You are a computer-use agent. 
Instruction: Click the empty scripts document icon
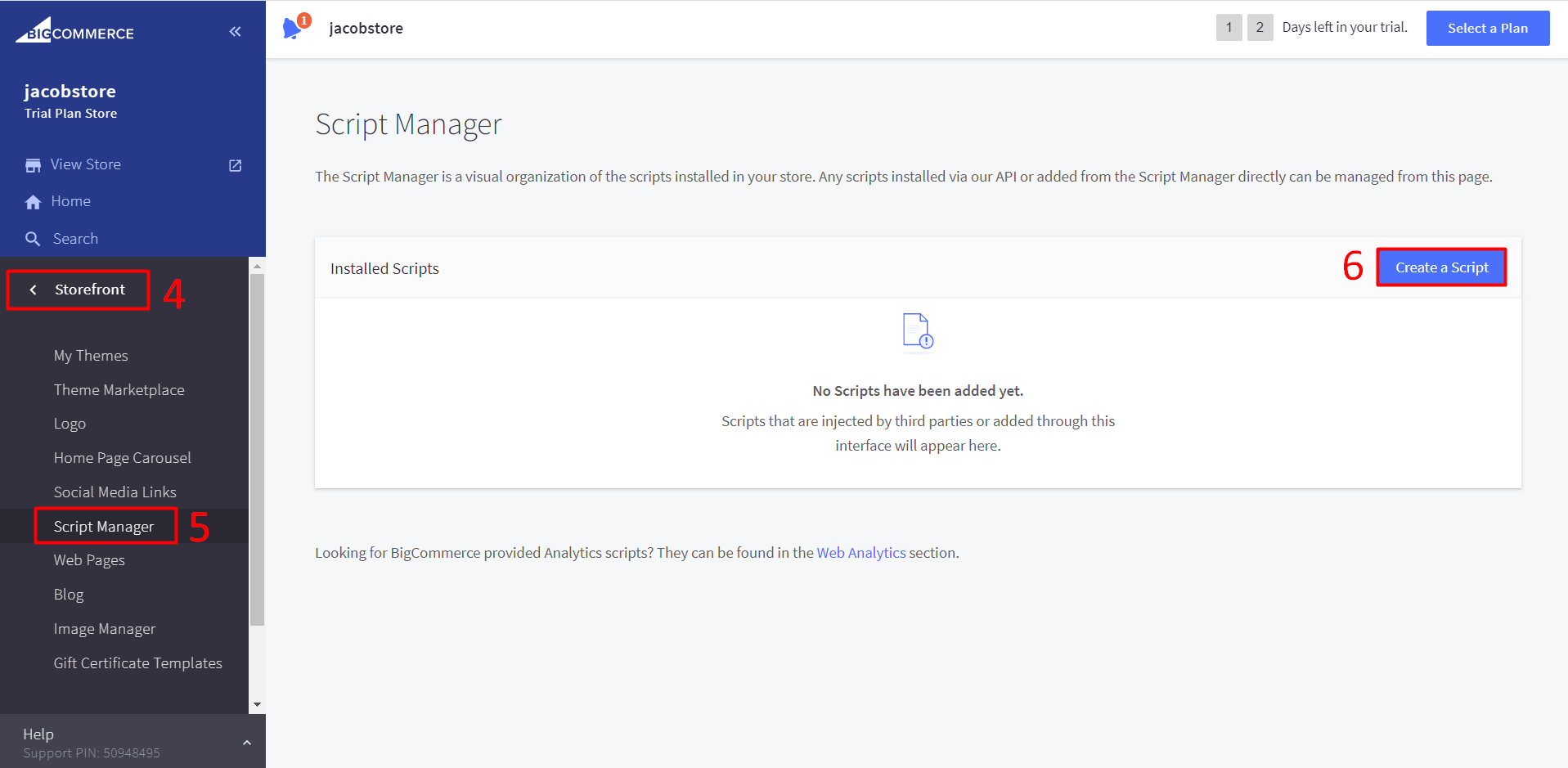[x=917, y=331]
